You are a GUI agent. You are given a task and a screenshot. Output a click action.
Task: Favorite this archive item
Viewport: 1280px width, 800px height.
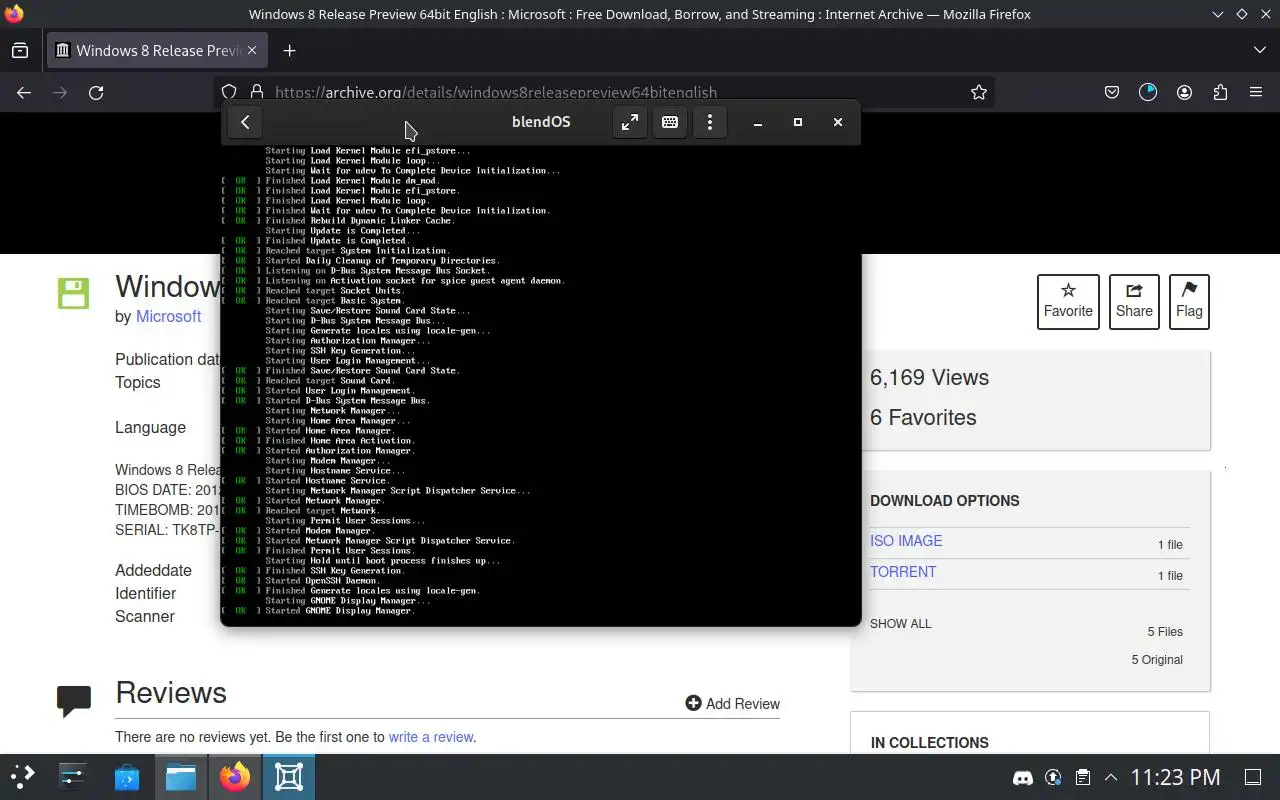[1068, 301]
